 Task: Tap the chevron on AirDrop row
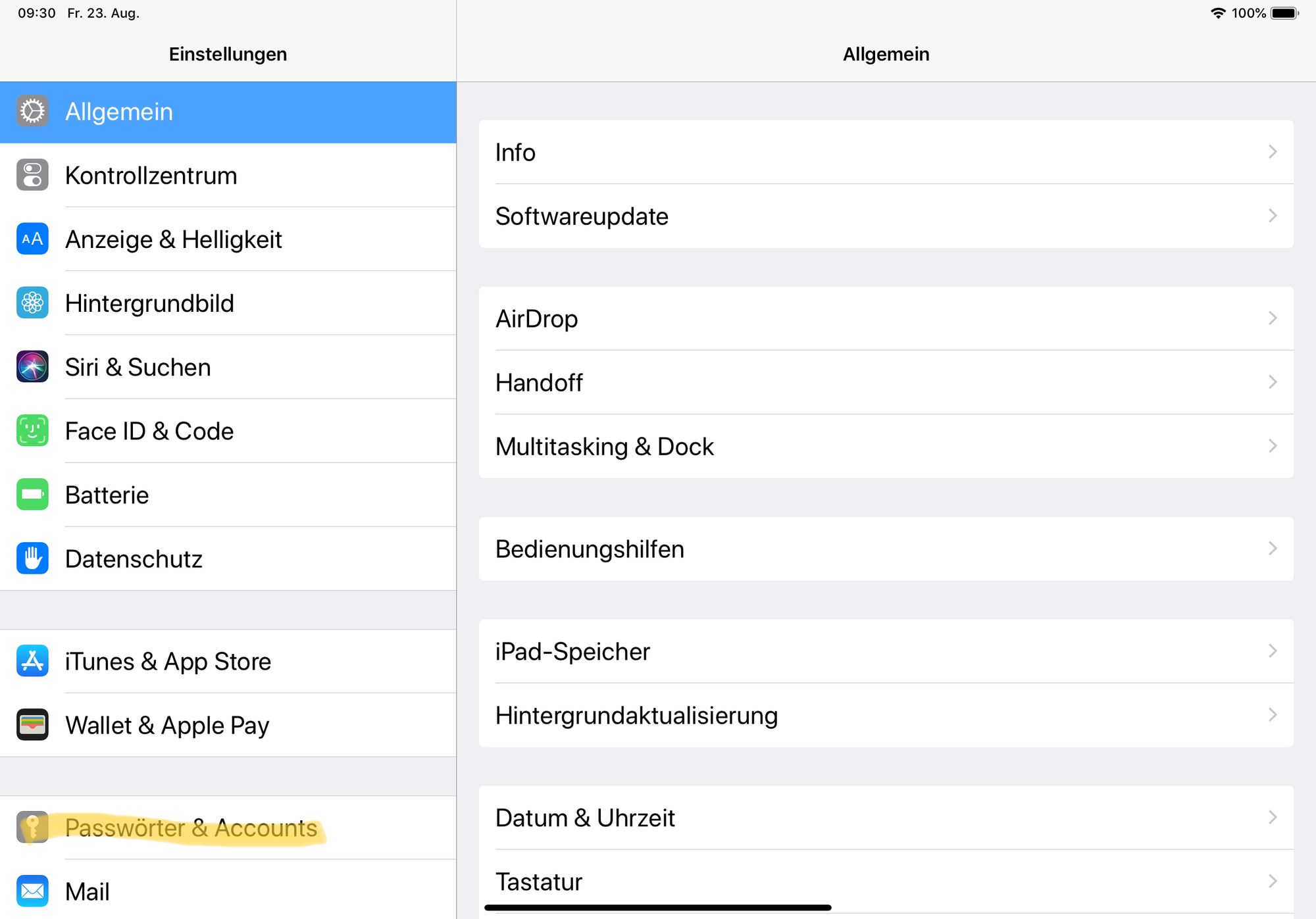(1273, 318)
